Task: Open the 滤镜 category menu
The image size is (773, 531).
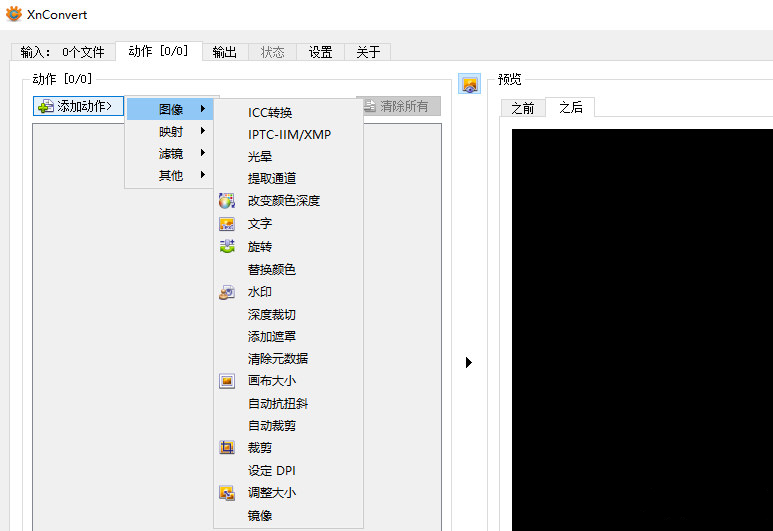Action: (x=170, y=153)
